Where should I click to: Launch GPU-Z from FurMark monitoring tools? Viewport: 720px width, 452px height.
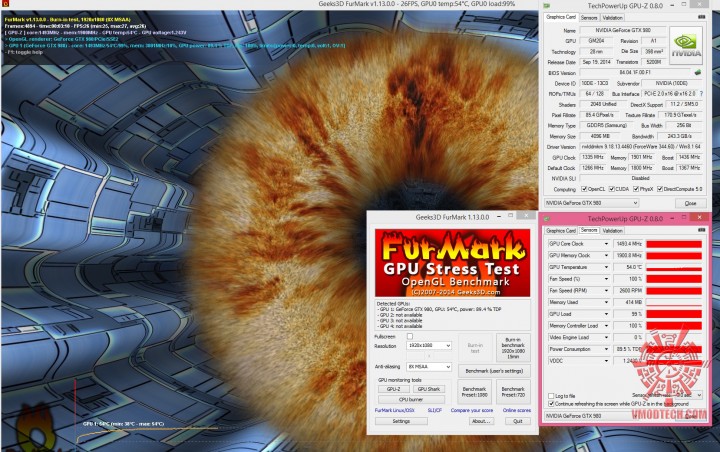click(394, 389)
